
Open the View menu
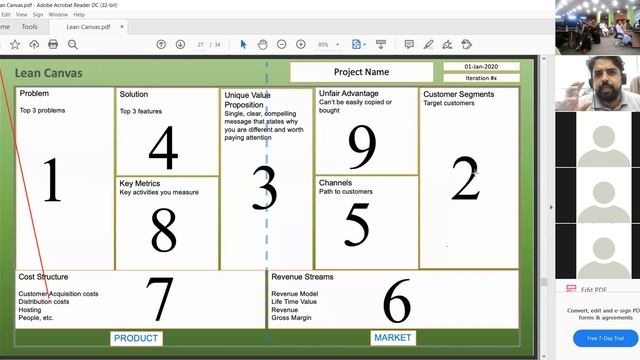click(x=22, y=14)
